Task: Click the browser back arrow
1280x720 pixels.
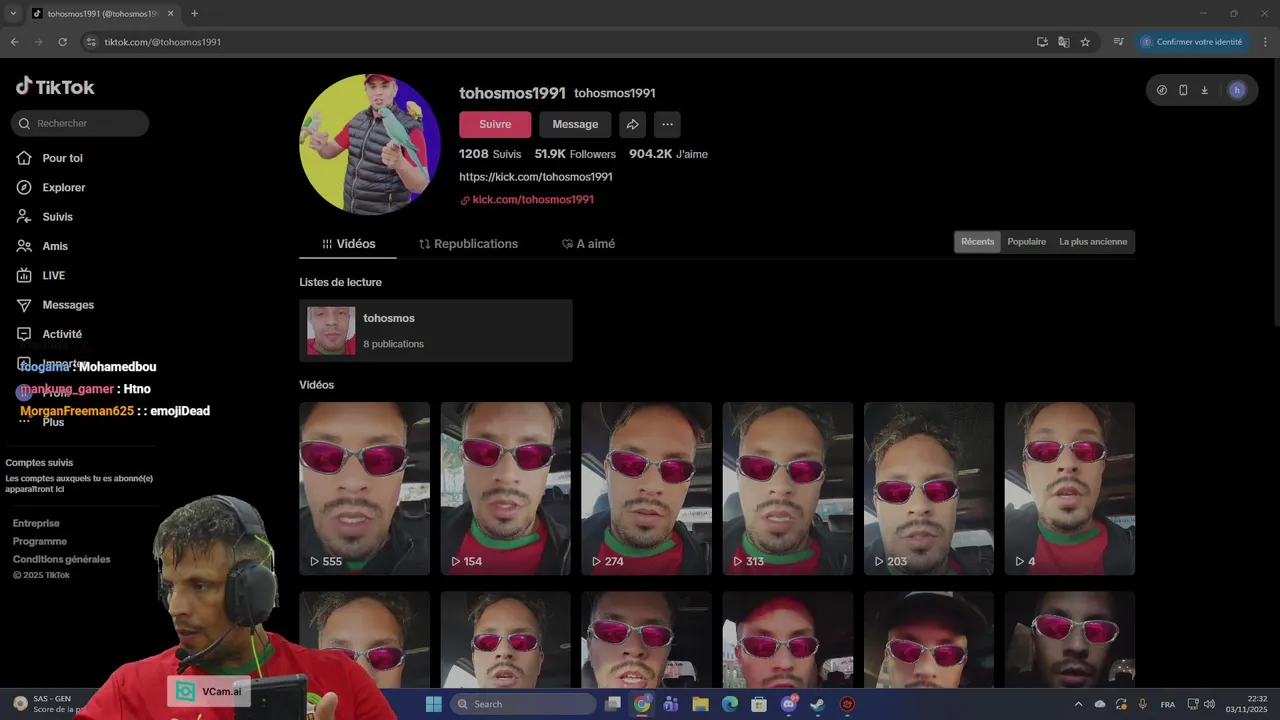Action: click(x=14, y=42)
